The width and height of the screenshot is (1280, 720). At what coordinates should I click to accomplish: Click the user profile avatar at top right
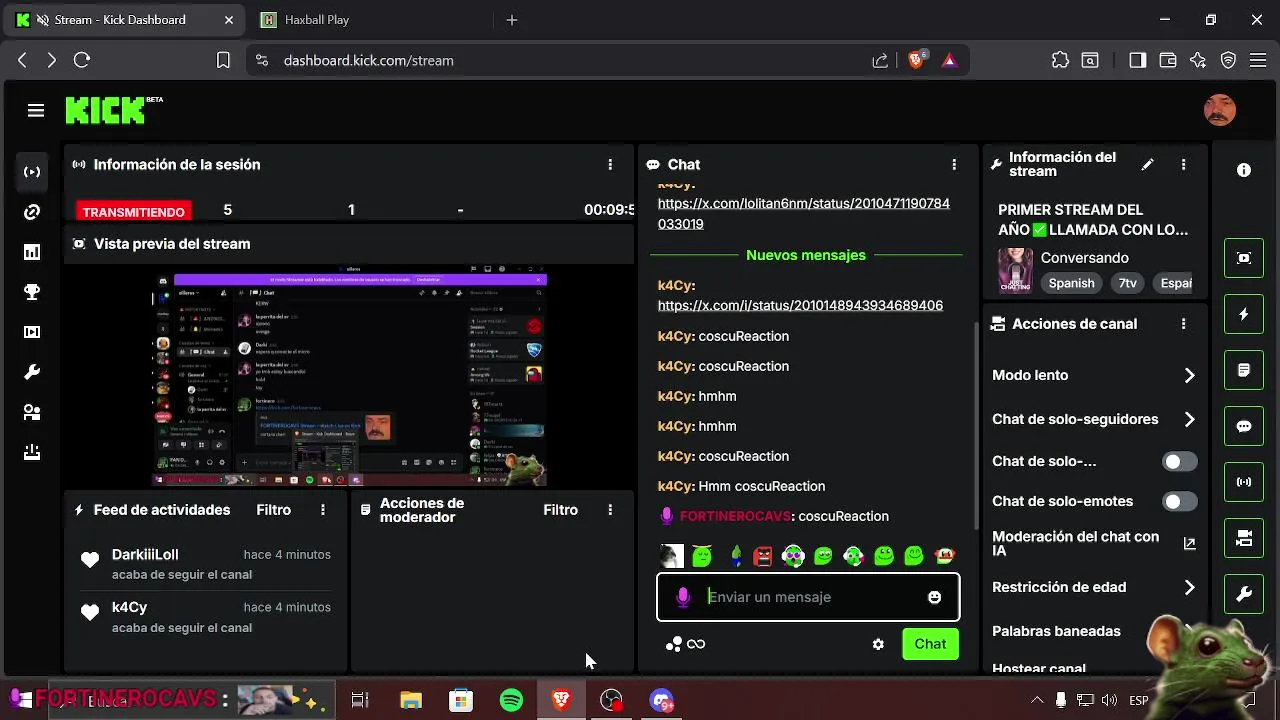[x=1220, y=110]
